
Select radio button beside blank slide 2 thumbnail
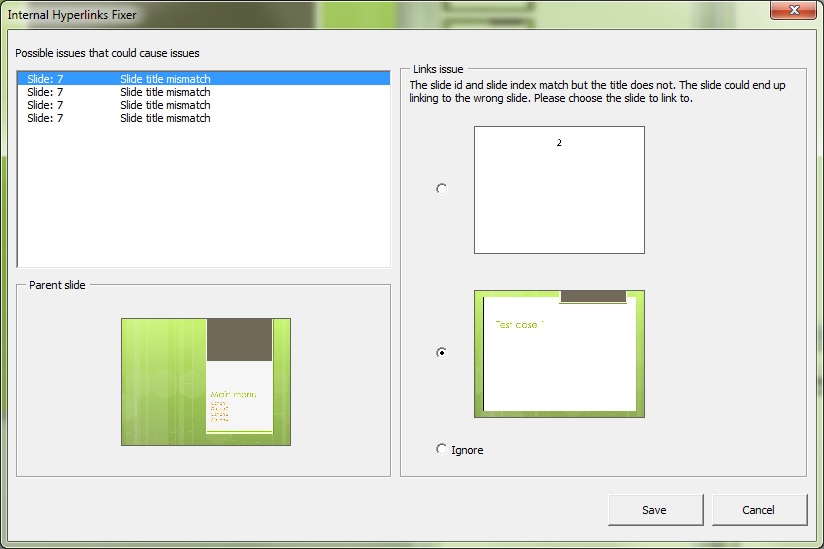point(441,189)
